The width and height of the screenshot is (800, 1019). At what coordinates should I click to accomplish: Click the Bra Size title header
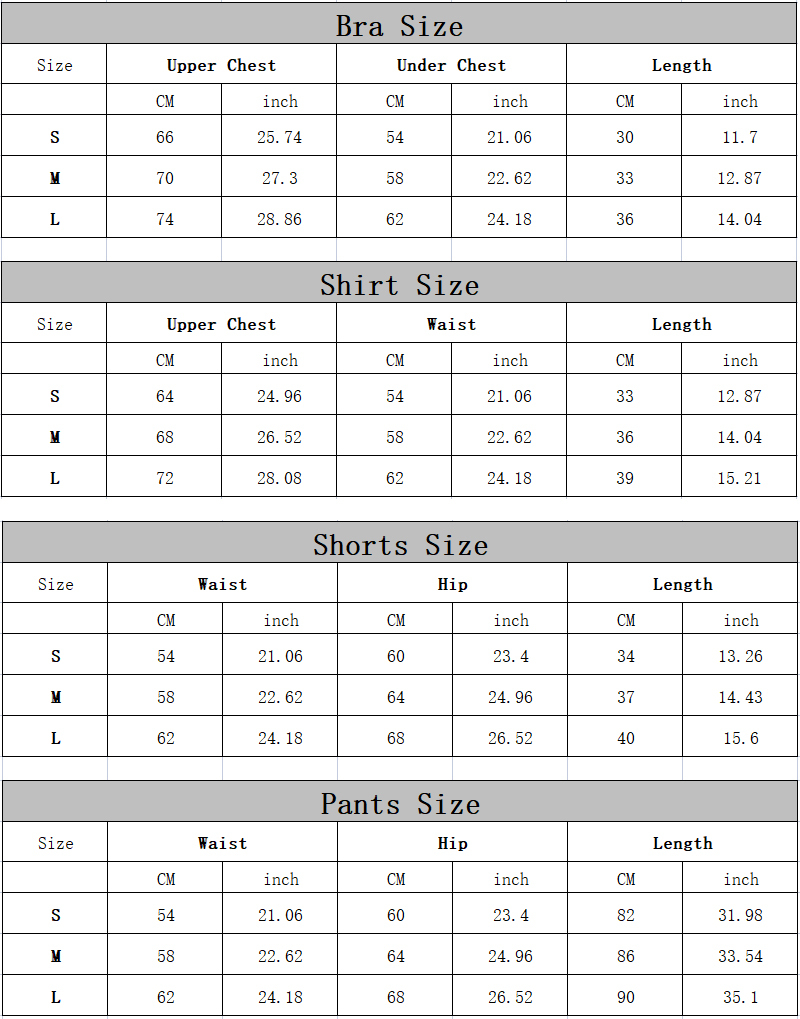tap(399, 24)
